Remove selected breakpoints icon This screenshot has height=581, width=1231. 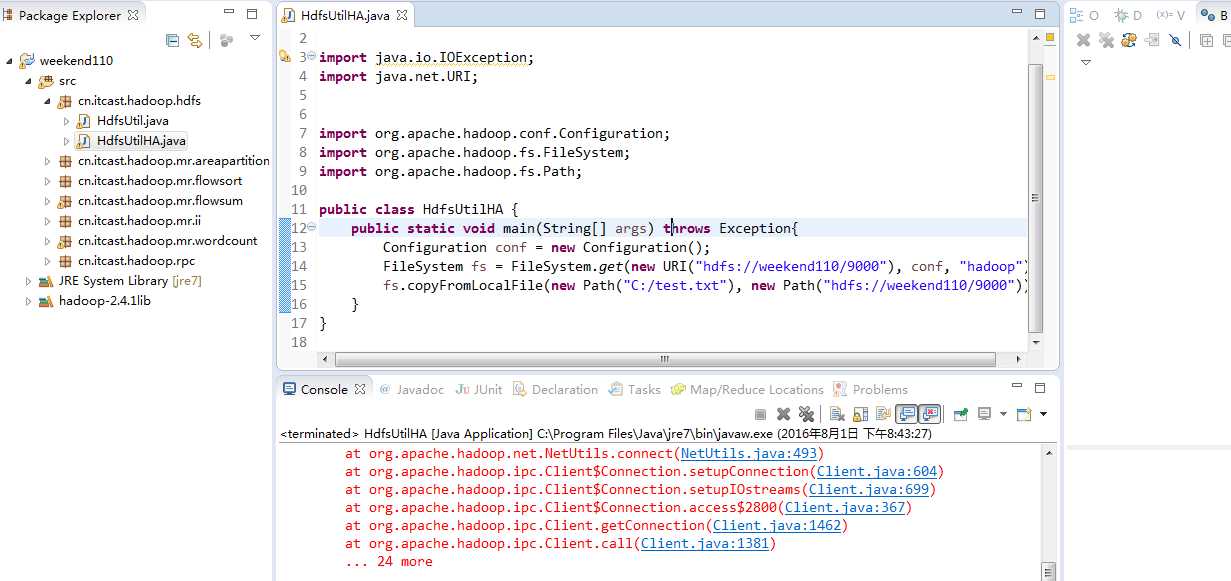tap(1083, 40)
